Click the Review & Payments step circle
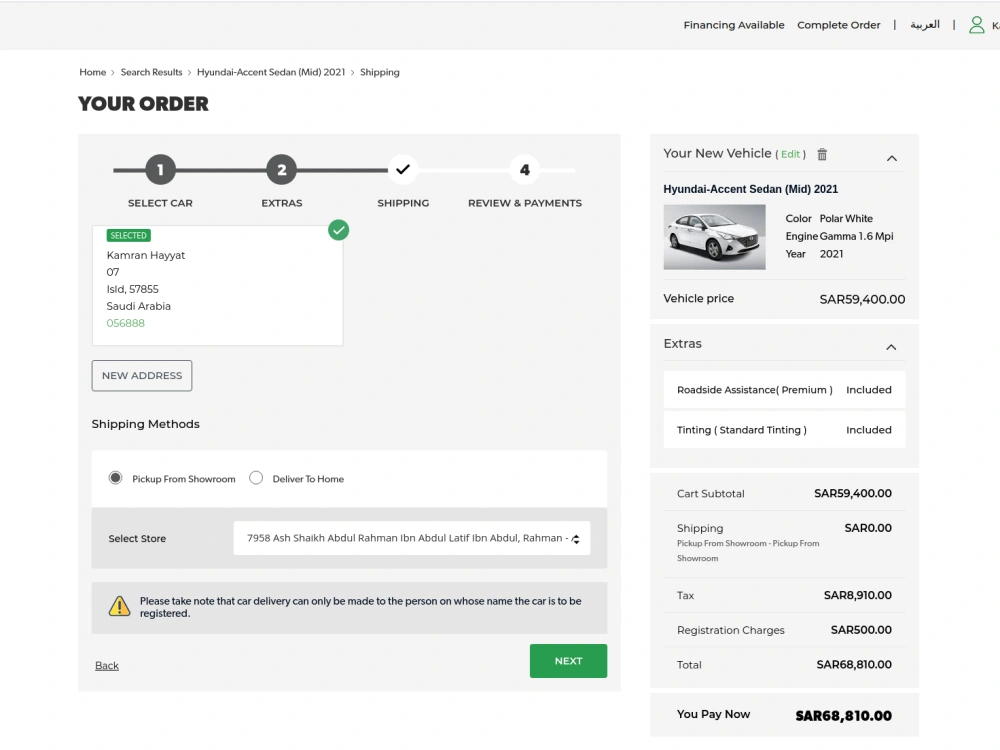The image size is (1000, 750). 524,169
